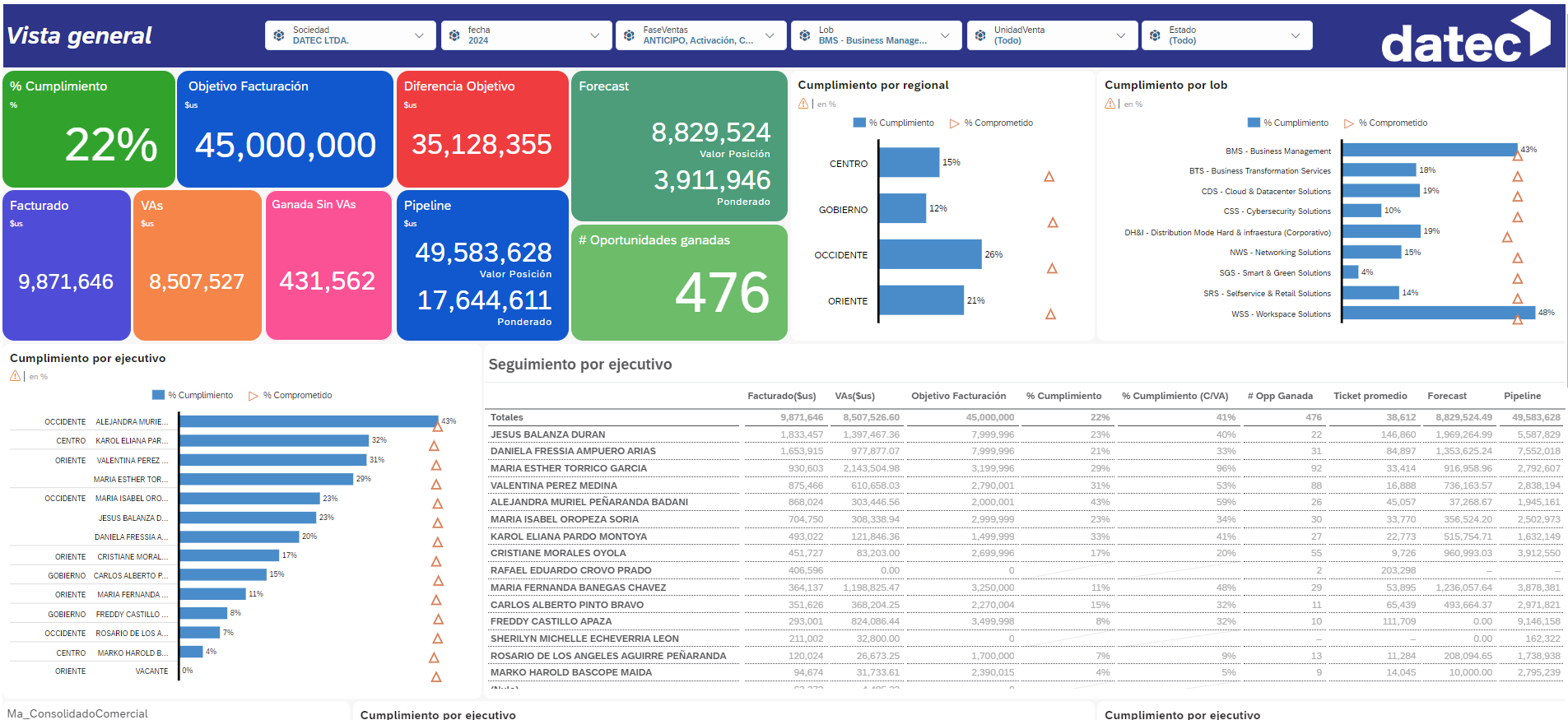Click triangle marker for NWS Networking Solutions
This screenshot has width=1568, height=720.
point(1518,258)
